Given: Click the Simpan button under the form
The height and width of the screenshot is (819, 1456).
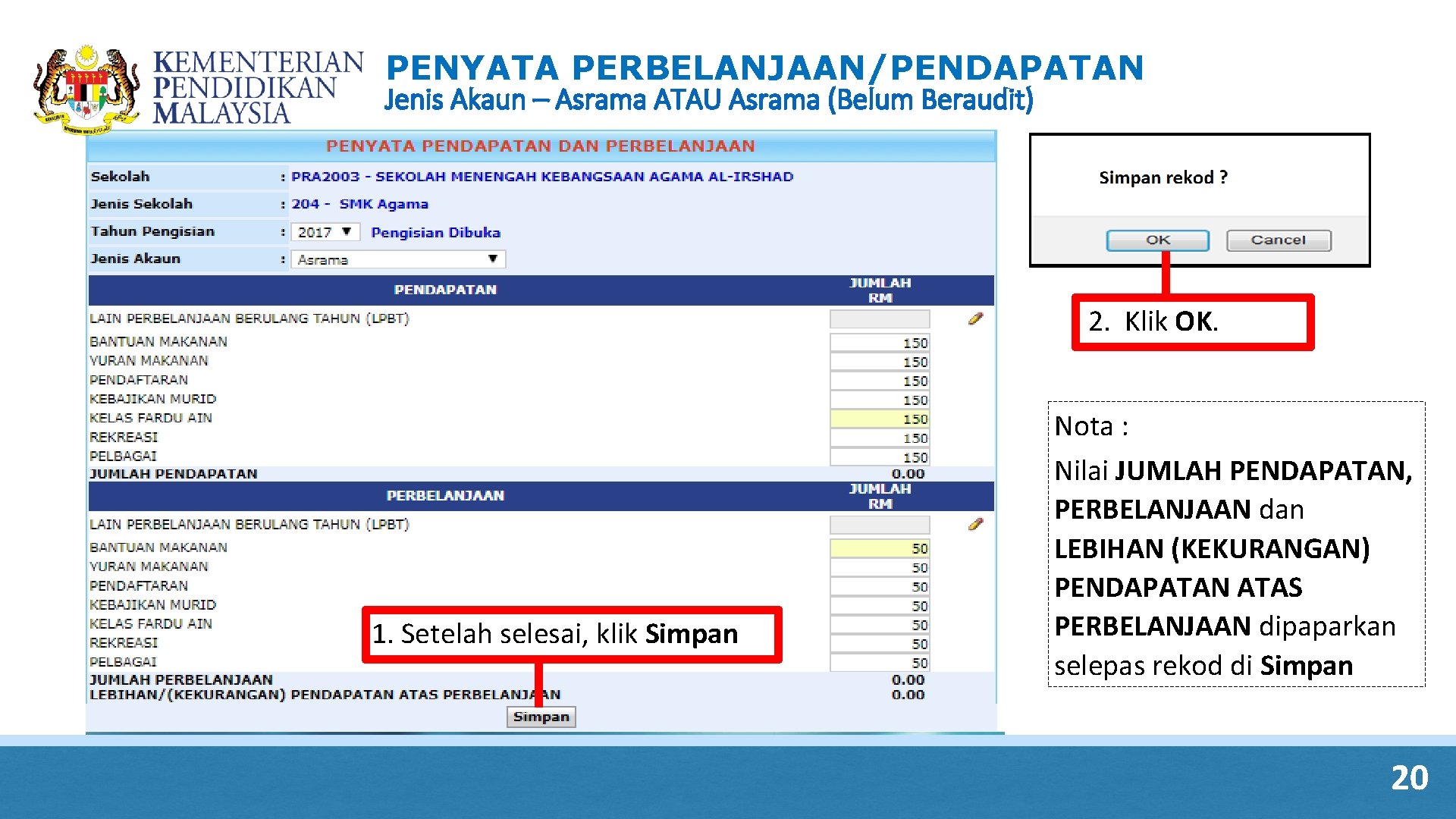Looking at the screenshot, I should tap(541, 717).
